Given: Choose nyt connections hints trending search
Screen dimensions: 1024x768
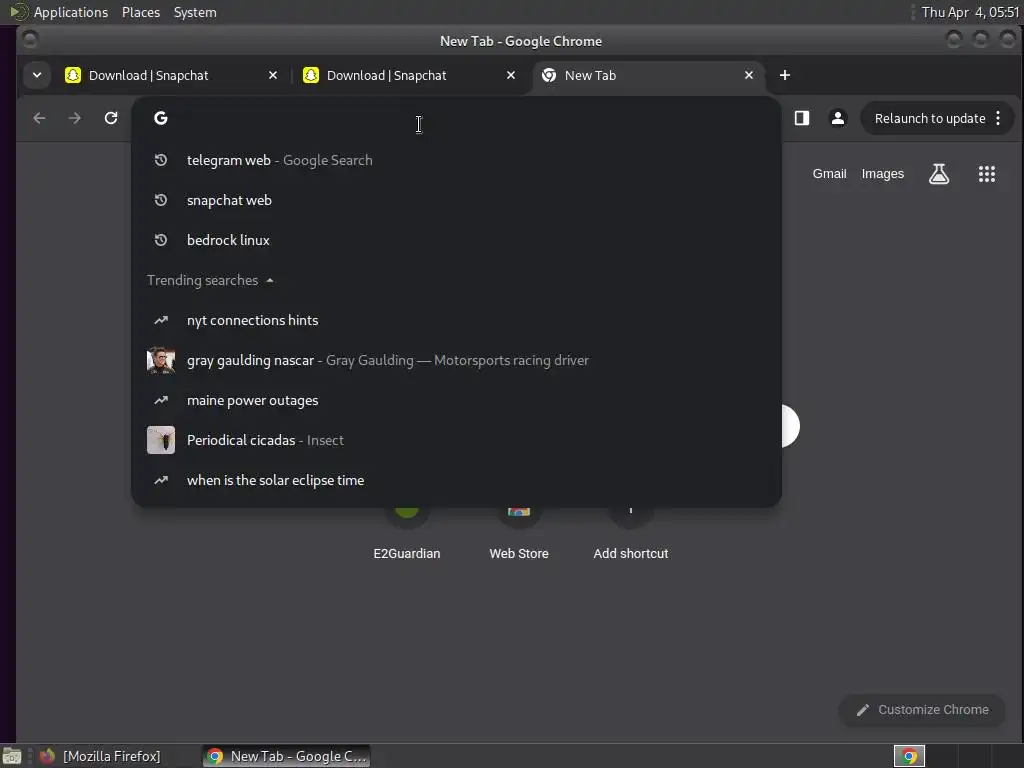Looking at the screenshot, I should pos(456,320).
